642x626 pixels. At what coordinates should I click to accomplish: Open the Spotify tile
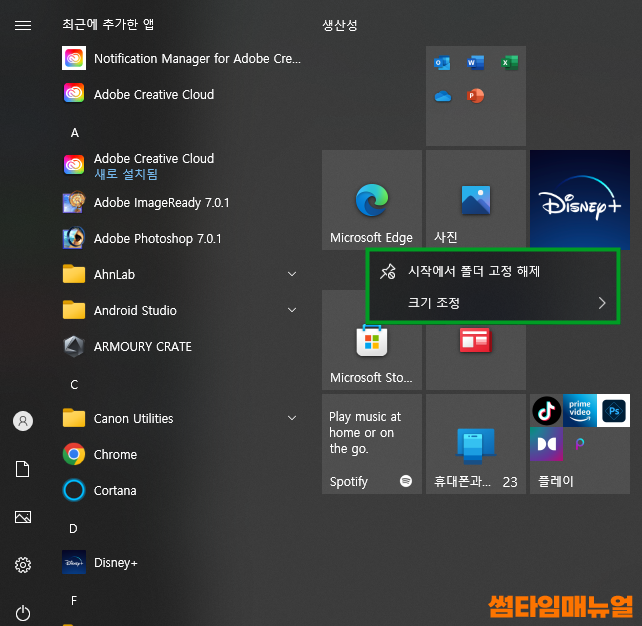[x=372, y=444]
